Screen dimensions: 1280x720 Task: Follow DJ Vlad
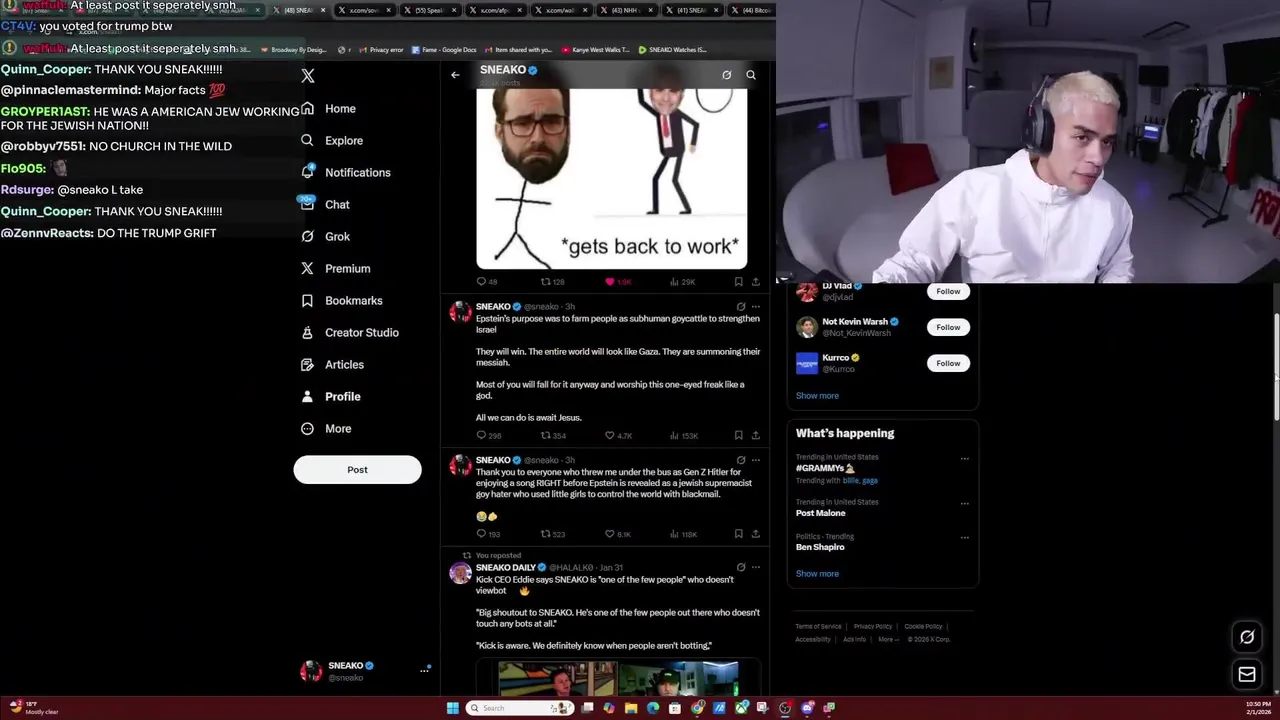point(948,291)
